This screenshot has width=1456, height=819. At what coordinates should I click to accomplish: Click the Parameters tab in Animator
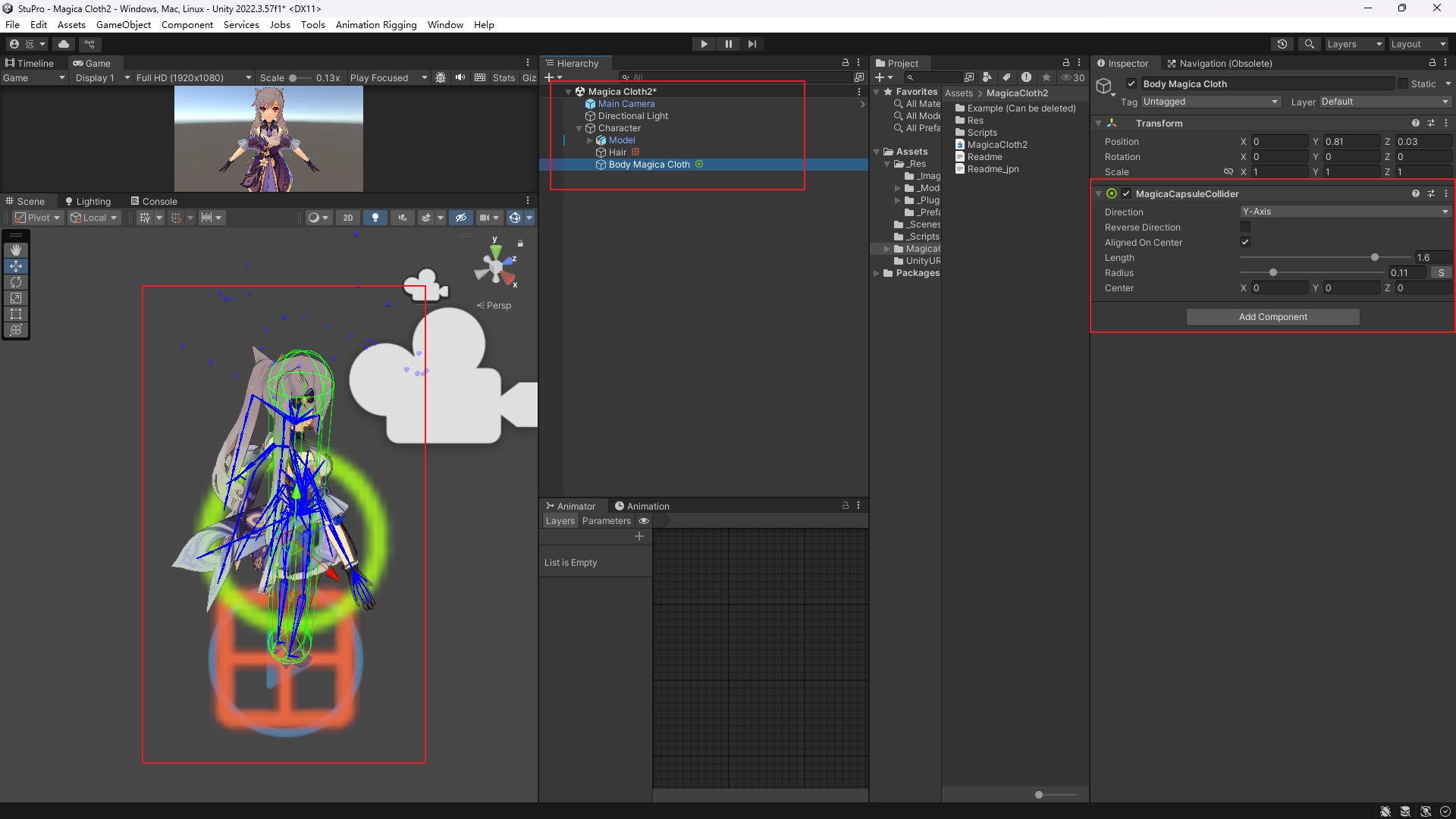click(x=607, y=521)
